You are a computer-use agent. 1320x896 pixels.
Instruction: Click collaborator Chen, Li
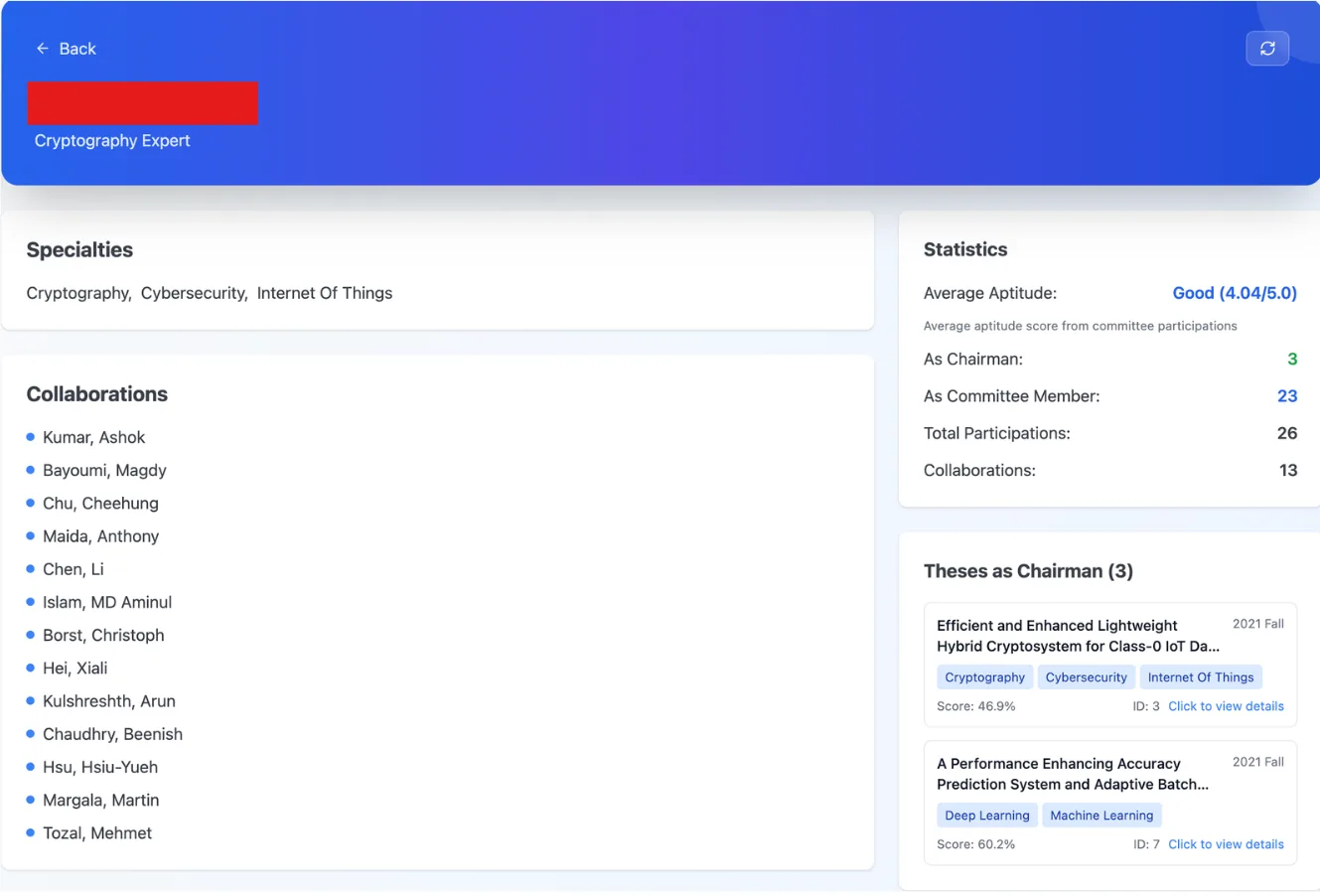pos(73,569)
